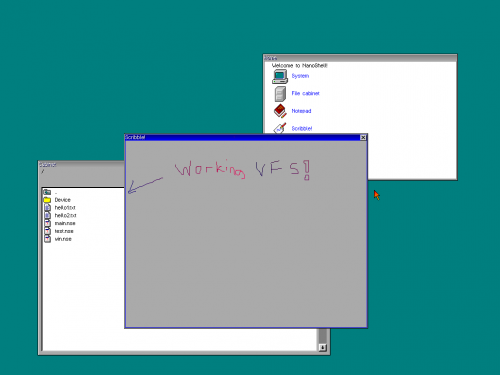The height and width of the screenshot is (375, 500).
Task: Click the hello2.txt document icon
Action: coord(47,215)
